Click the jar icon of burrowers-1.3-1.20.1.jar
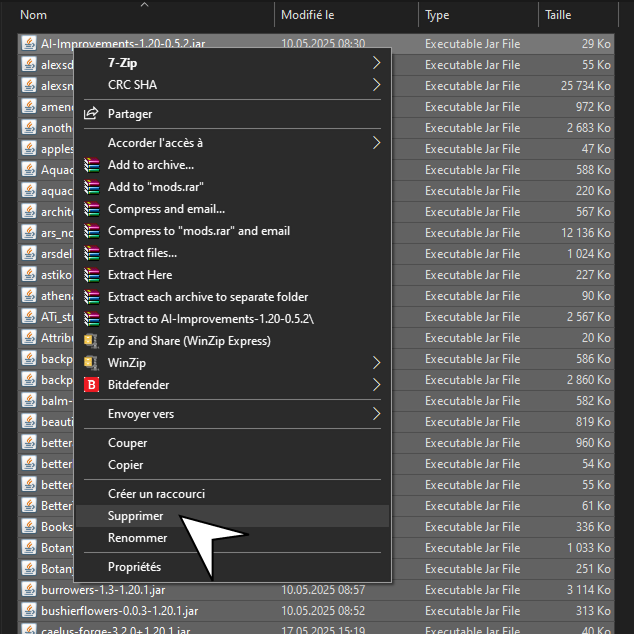Image resolution: width=634 pixels, height=634 pixels. [x=29, y=590]
